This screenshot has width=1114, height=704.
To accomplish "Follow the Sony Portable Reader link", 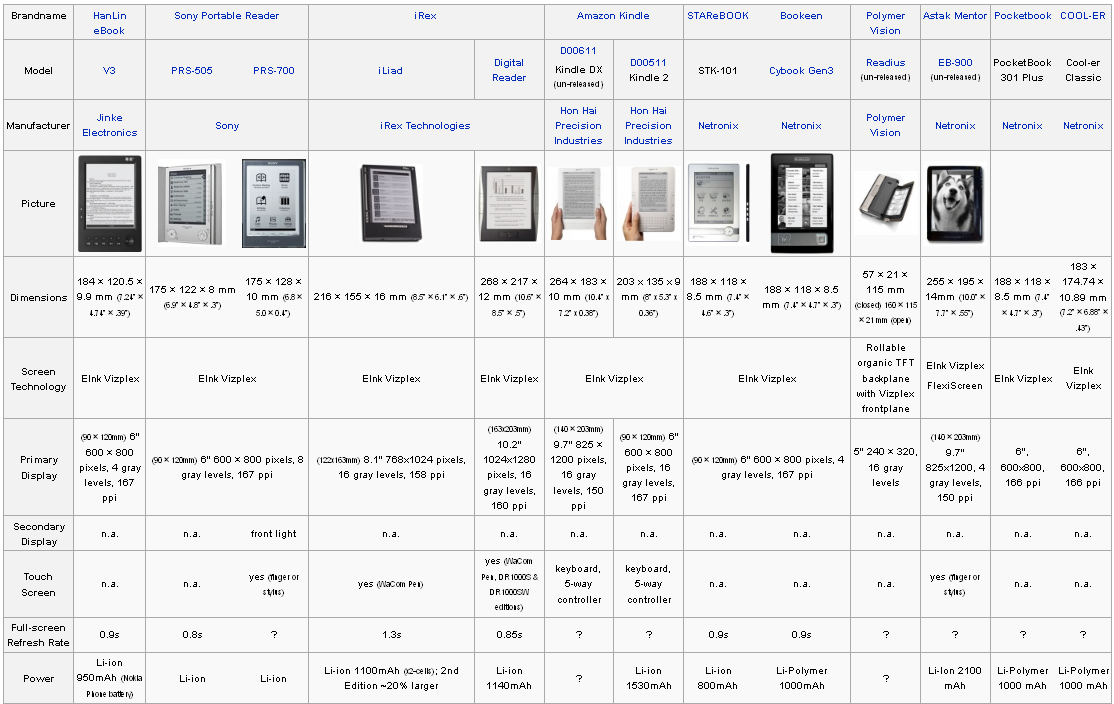I will (x=226, y=16).
